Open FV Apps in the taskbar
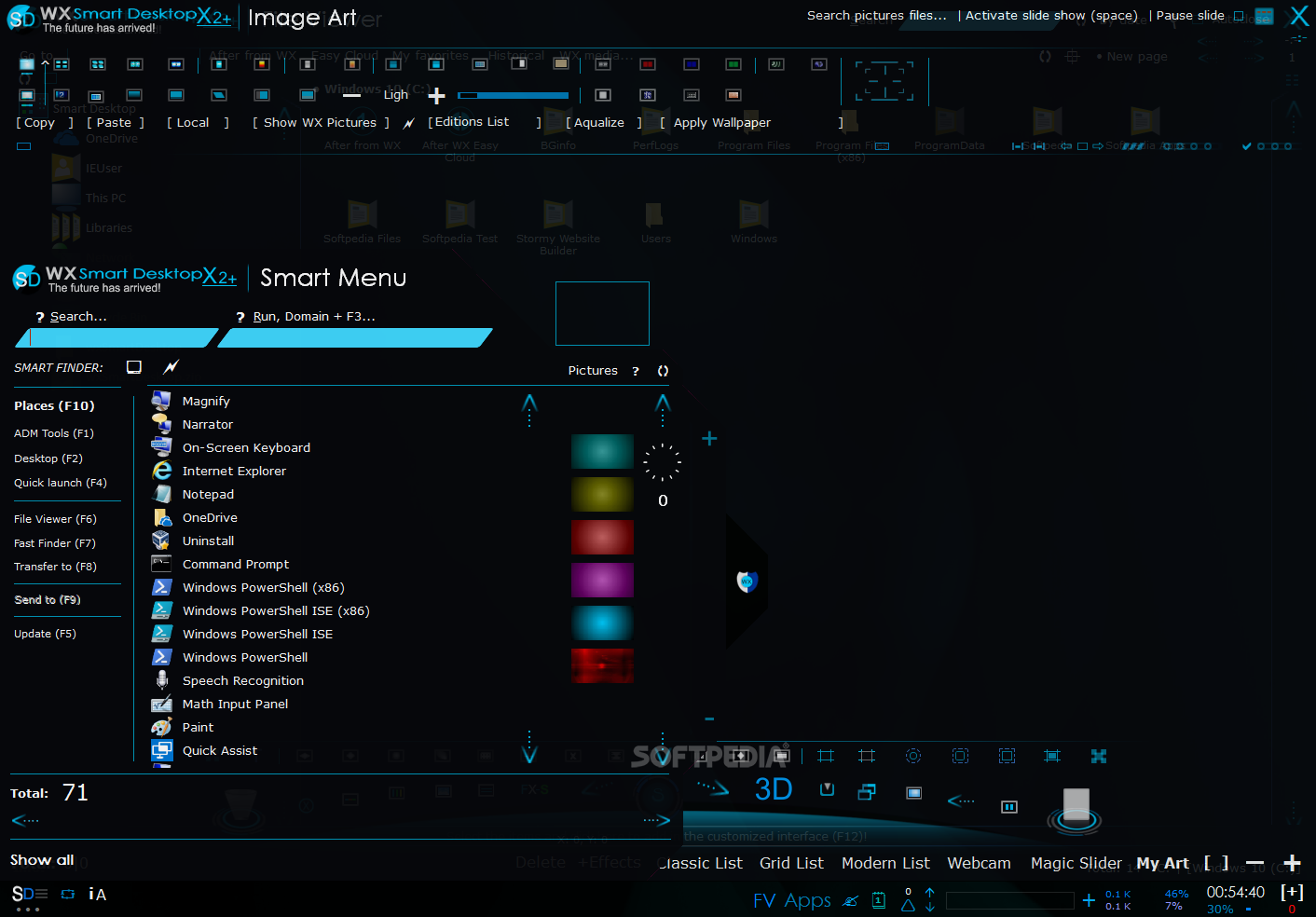Screen dimensions: 1316x917 [792, 900]
